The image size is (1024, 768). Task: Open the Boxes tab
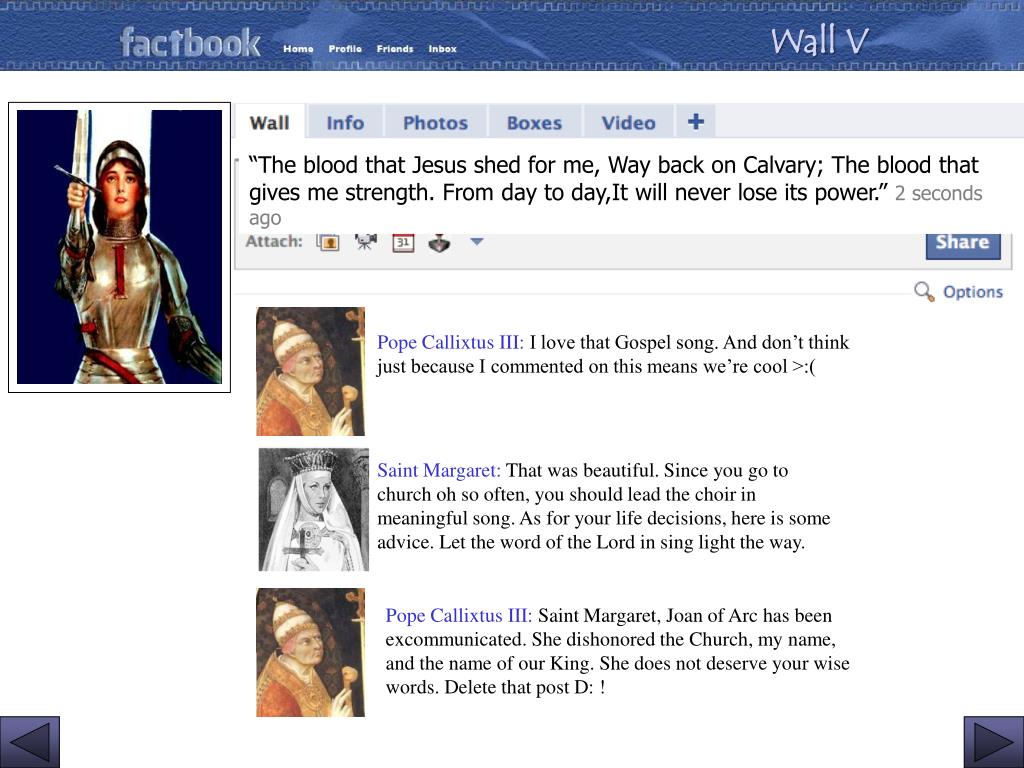pos(534,122)
